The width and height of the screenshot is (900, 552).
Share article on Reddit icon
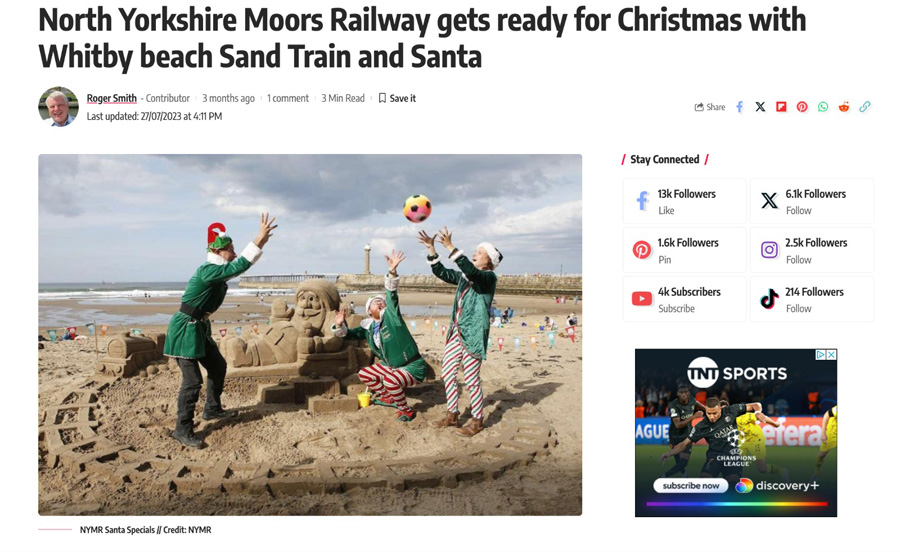(844, 107)
